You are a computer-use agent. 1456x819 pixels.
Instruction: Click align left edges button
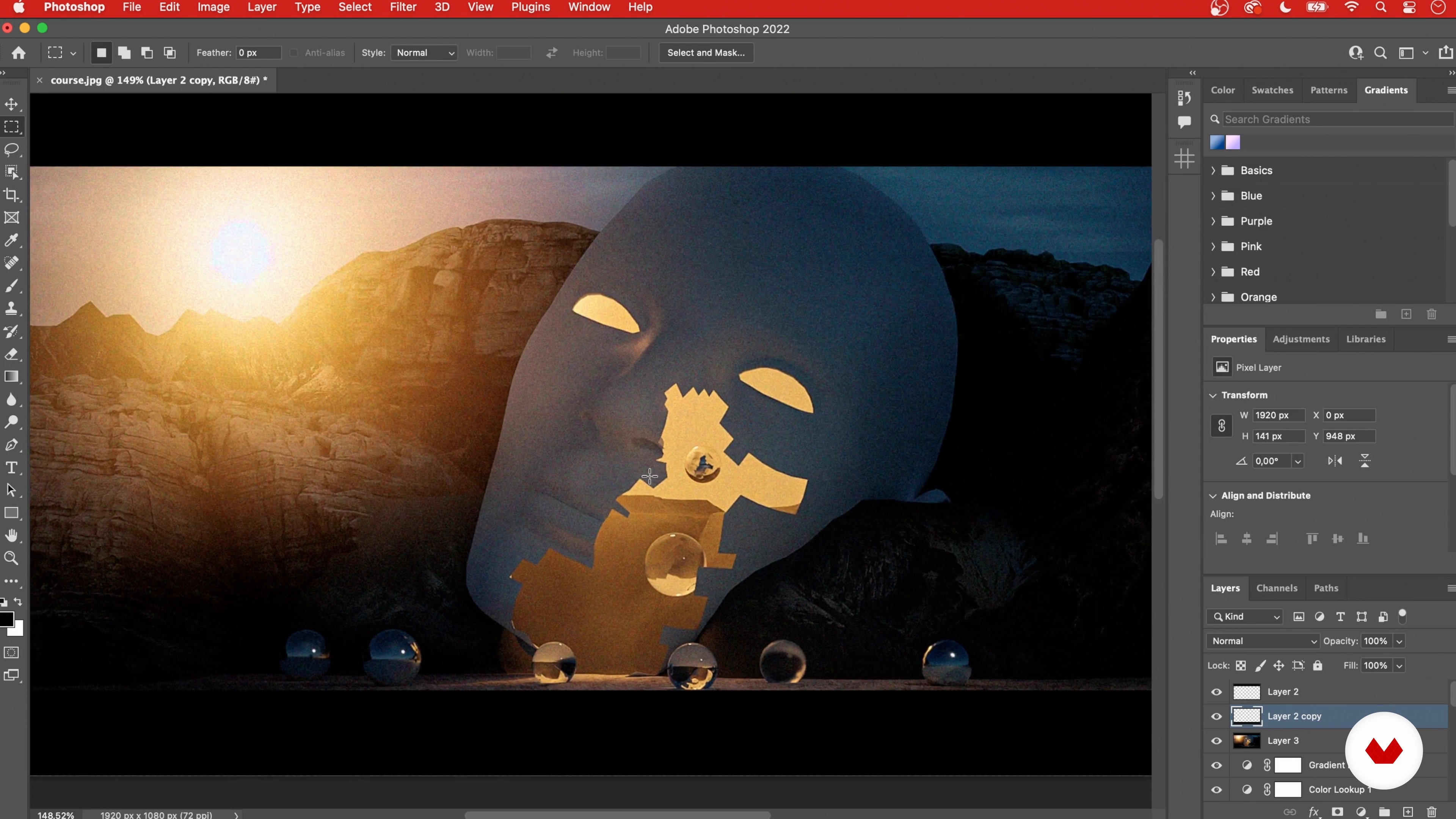[x=1221, y=539]
